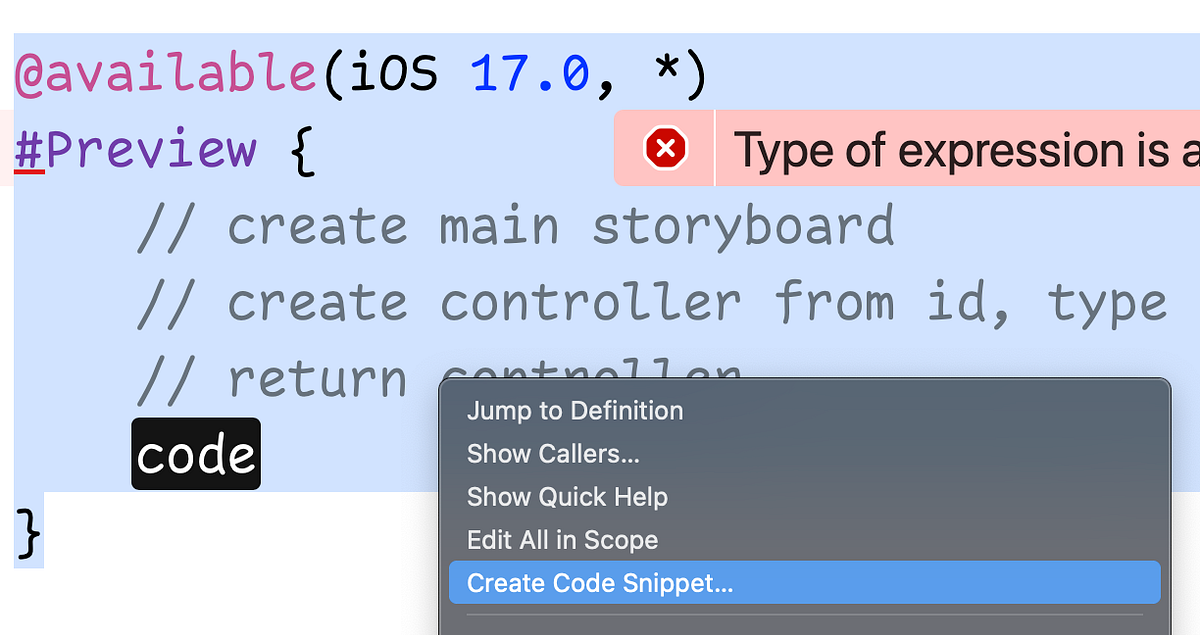Open Show Quick Help
Screen dimensions: 1200x635
tap(567, 496)
